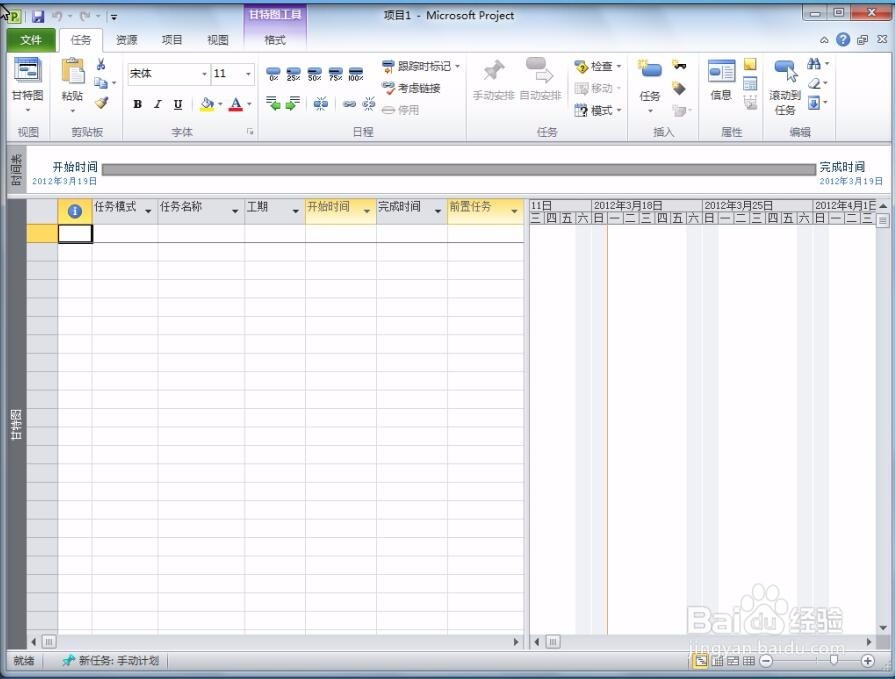Click the indicators info column header
The width and height of the screenshot is (895, 679).
pos(75,211)
